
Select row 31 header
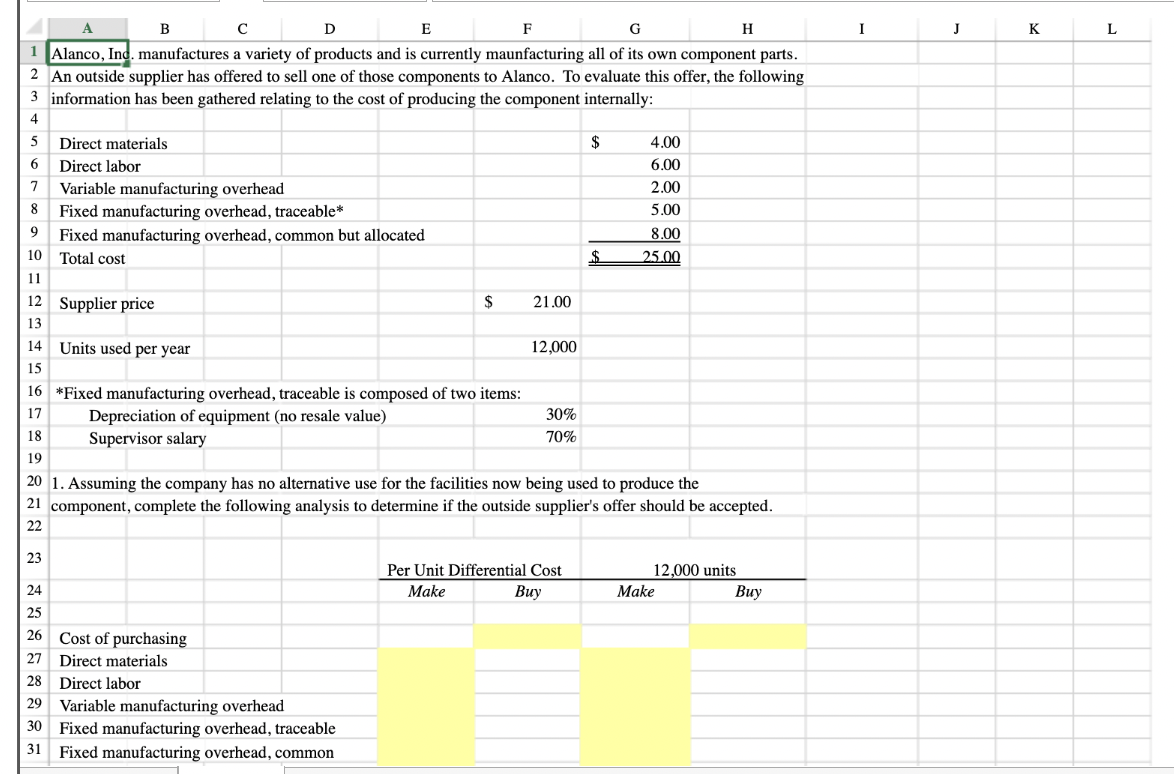(x=34, y=749)
